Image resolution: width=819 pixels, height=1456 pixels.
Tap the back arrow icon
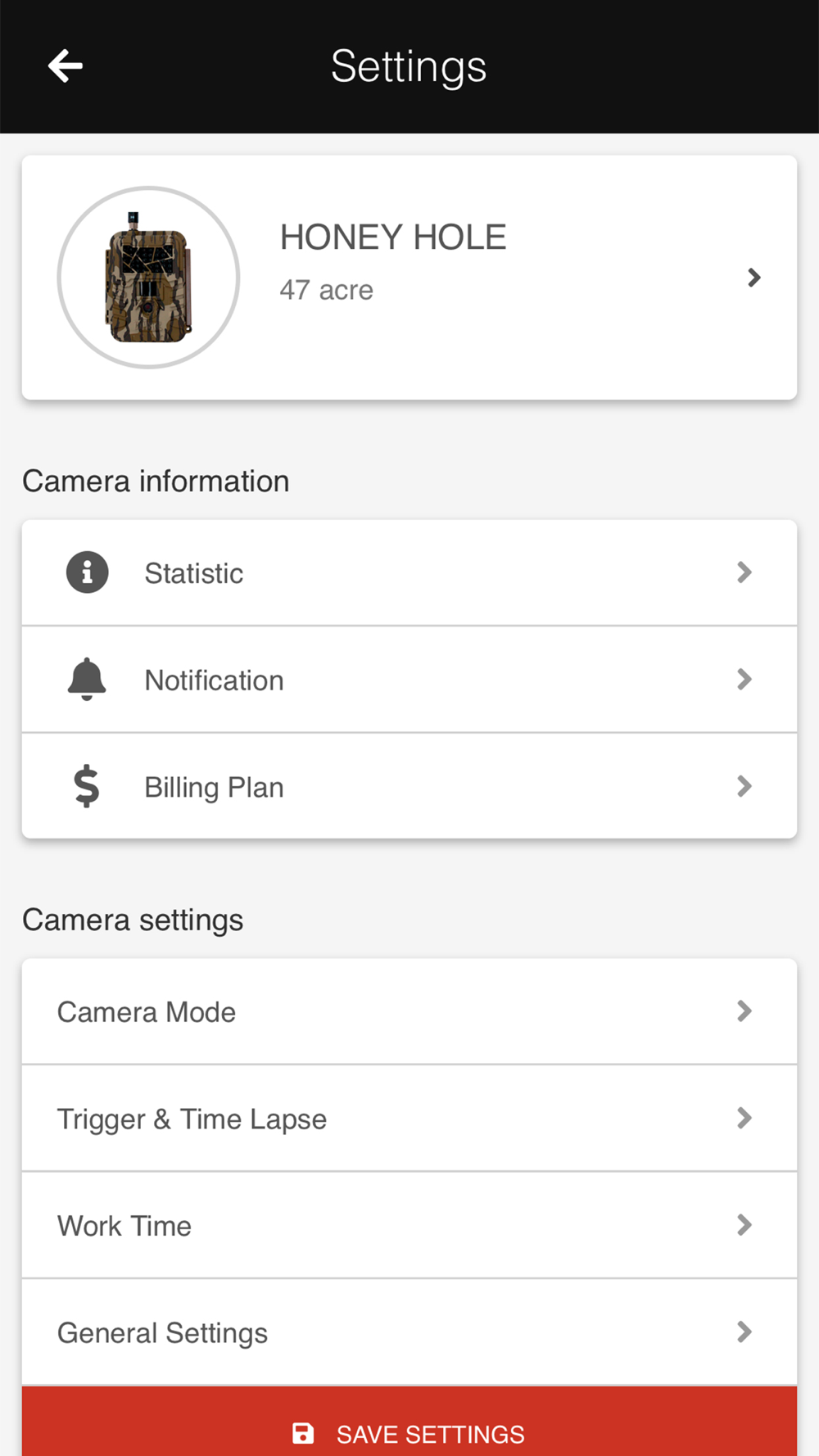pos(65,66)
